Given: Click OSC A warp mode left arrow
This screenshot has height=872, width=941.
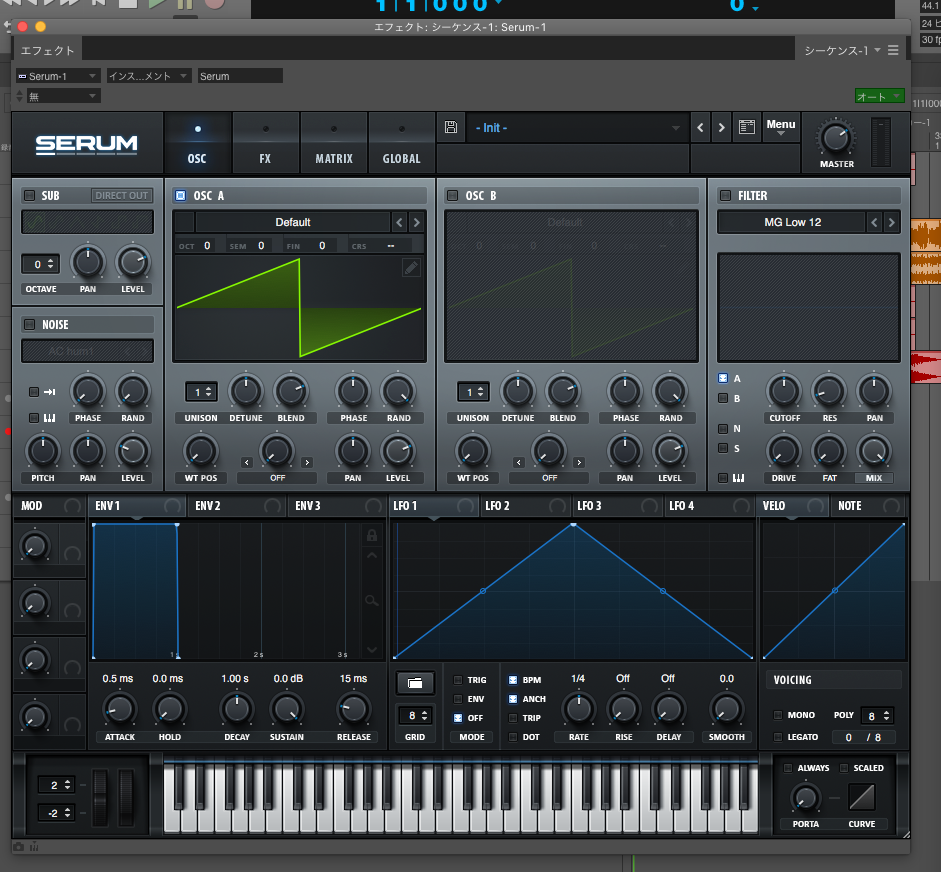Looking at the screenshot, I should (247, 462).
